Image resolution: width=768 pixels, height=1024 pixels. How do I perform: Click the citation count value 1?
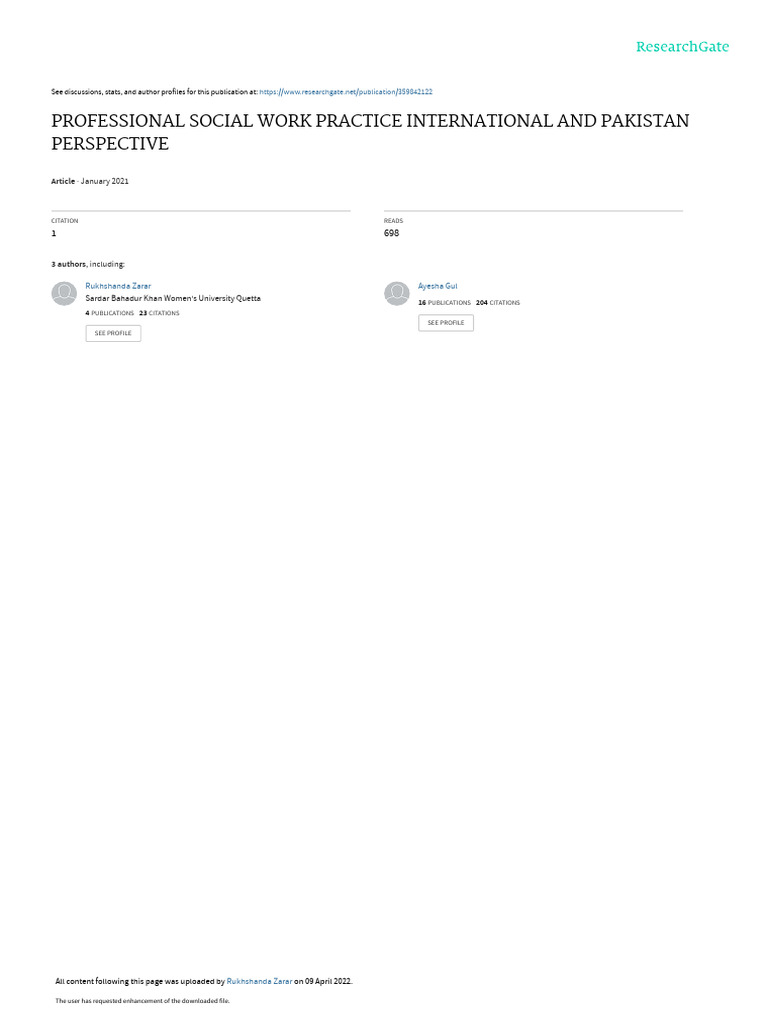pyautogui.click(x=54, y=233)
